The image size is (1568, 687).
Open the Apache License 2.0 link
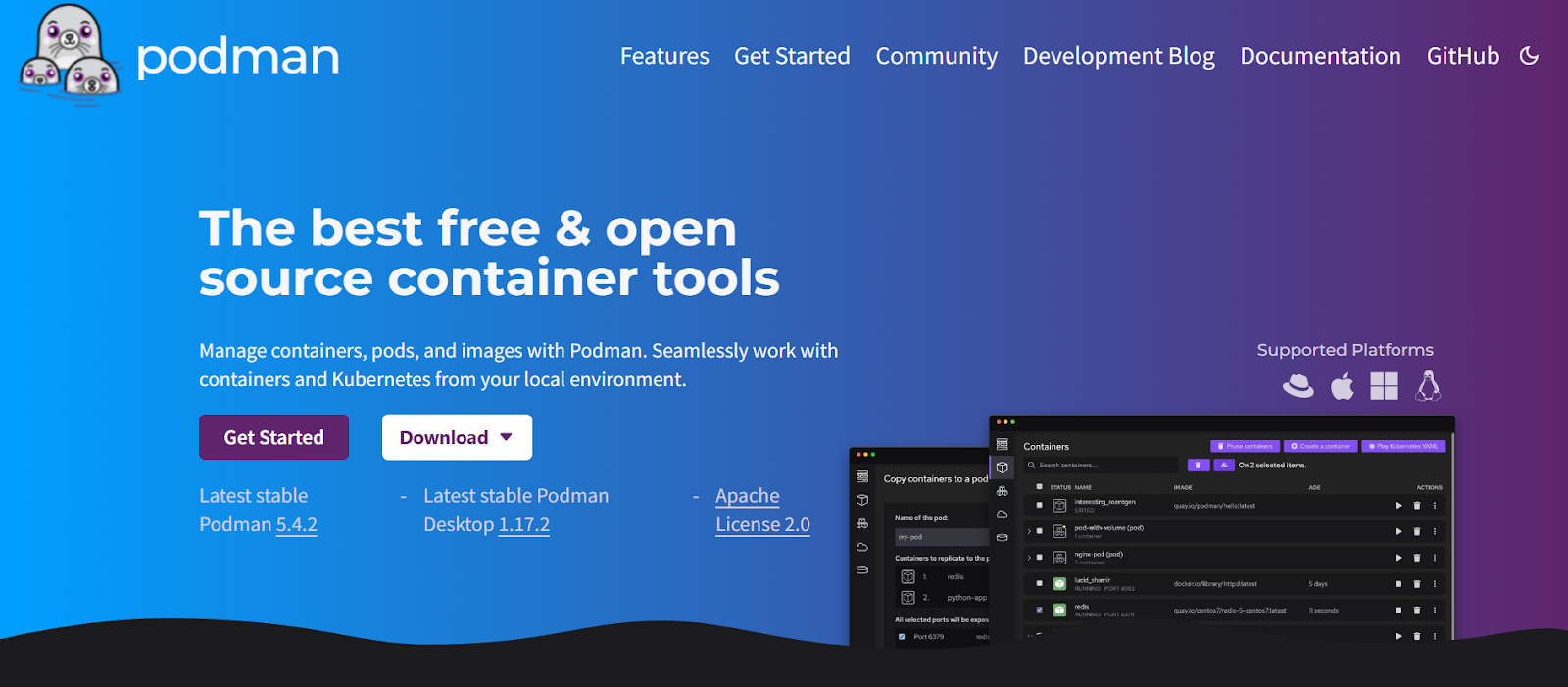[x=761, y=510]
